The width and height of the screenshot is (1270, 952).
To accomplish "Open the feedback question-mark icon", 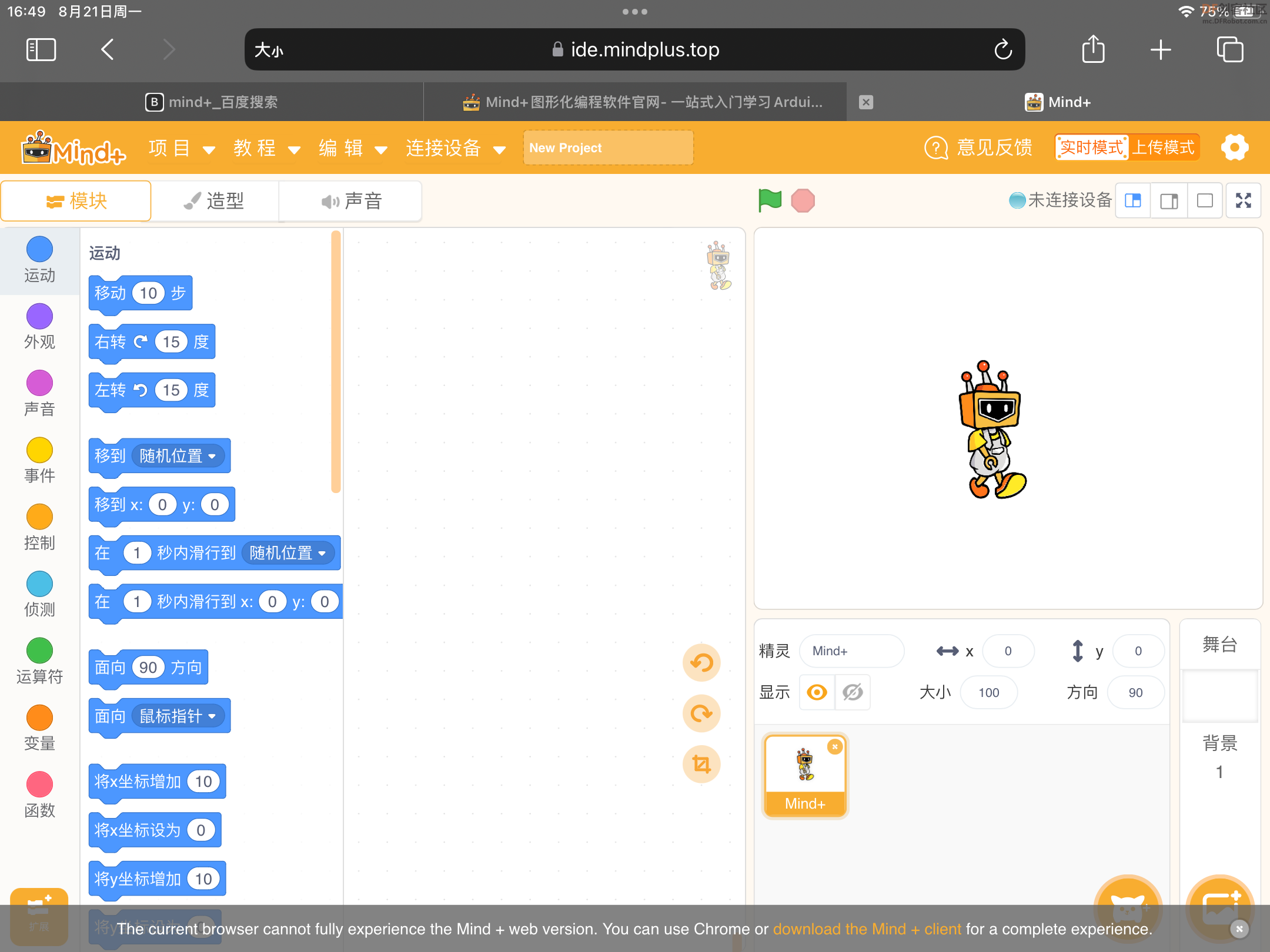I will 936,148.
